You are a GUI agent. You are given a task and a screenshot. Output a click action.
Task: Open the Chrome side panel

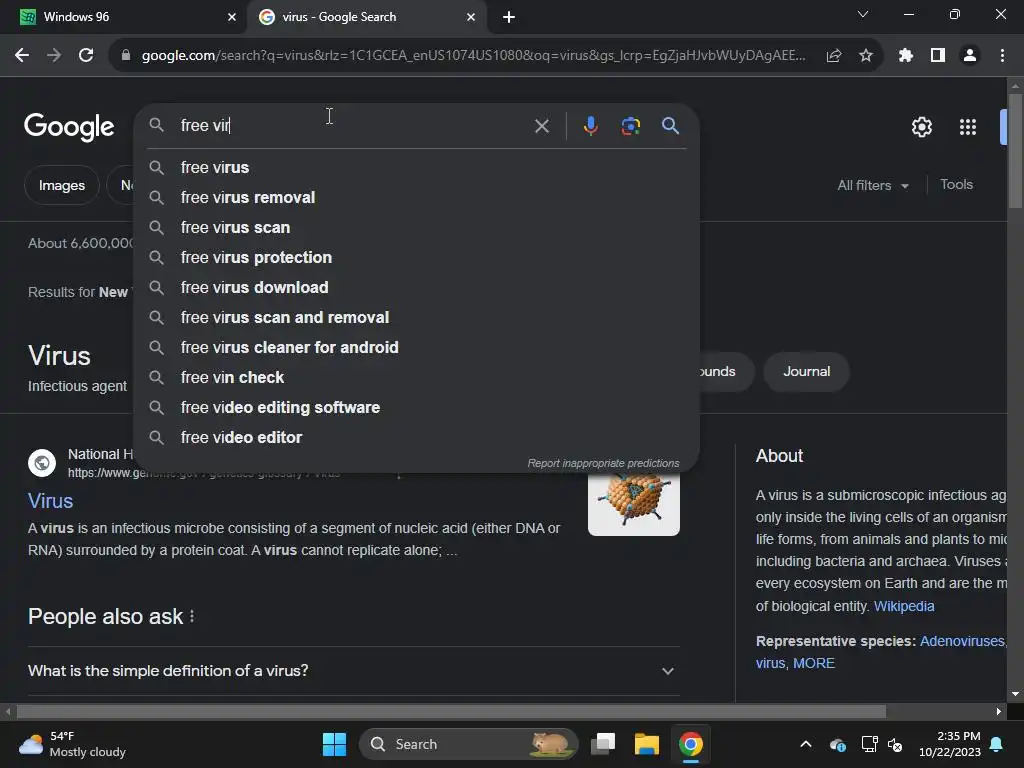coord(938,56)
